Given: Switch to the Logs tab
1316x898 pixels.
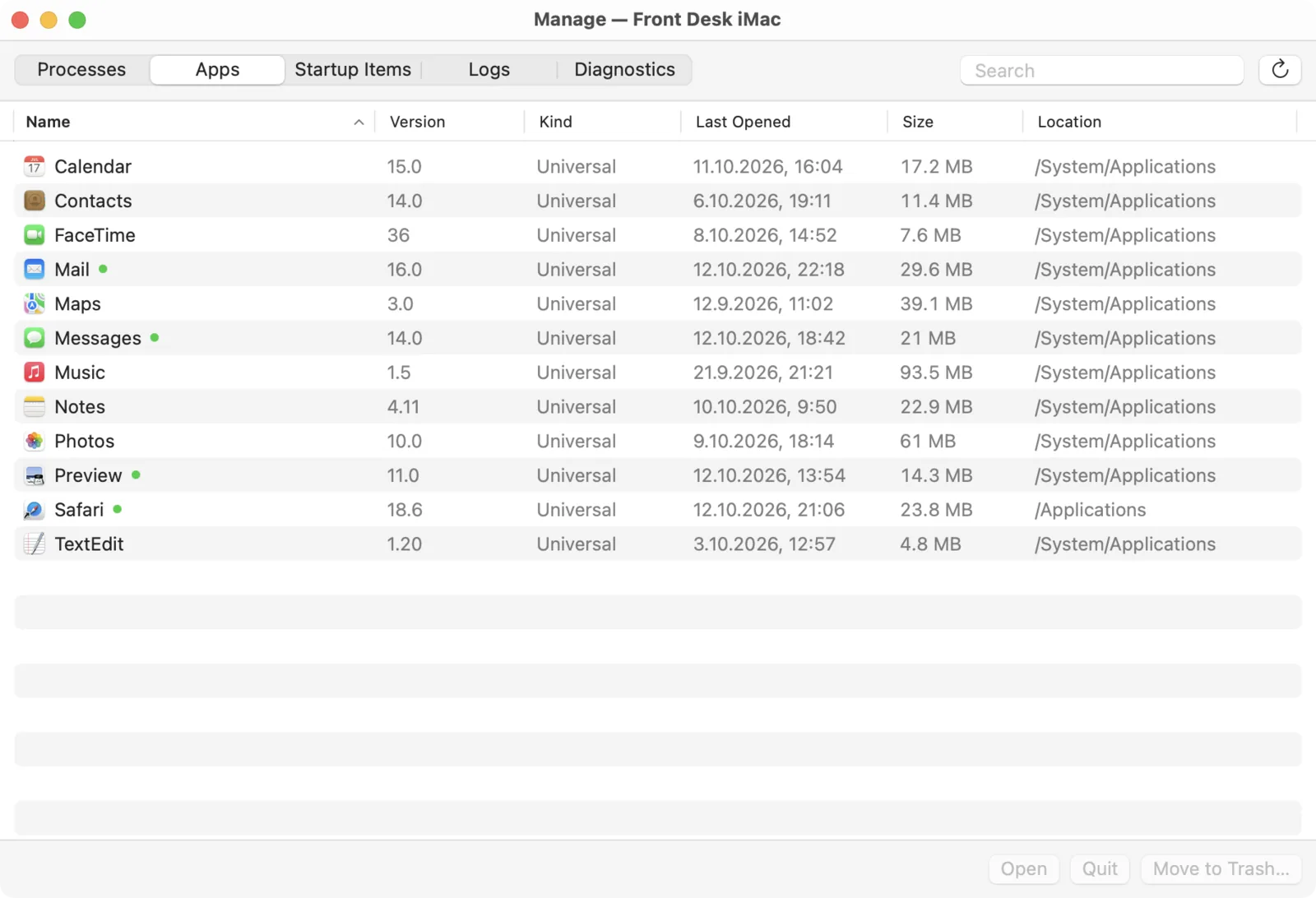Looking at the screenshot, I should point(489,70).
